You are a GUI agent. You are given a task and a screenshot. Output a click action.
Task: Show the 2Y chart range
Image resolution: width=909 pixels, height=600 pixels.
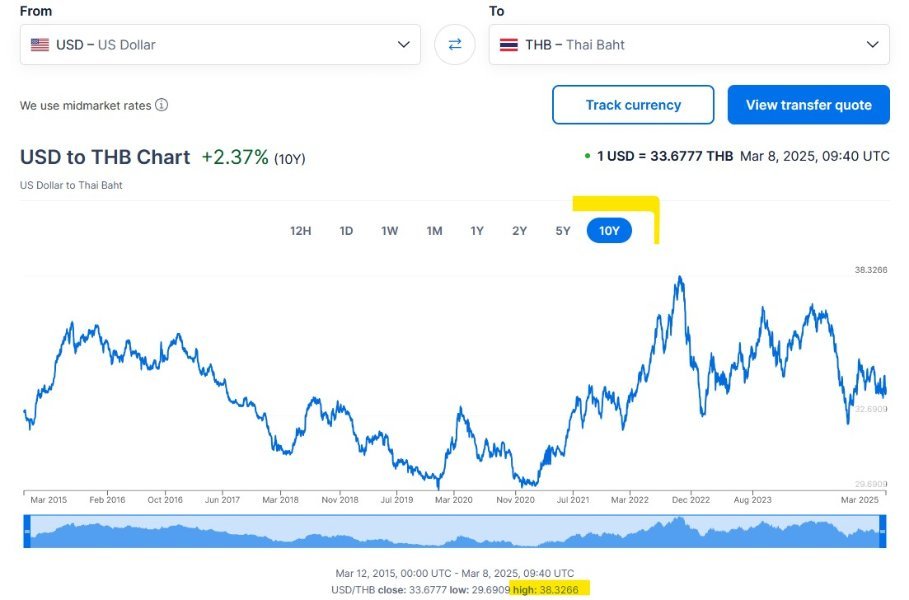point(520,231)
